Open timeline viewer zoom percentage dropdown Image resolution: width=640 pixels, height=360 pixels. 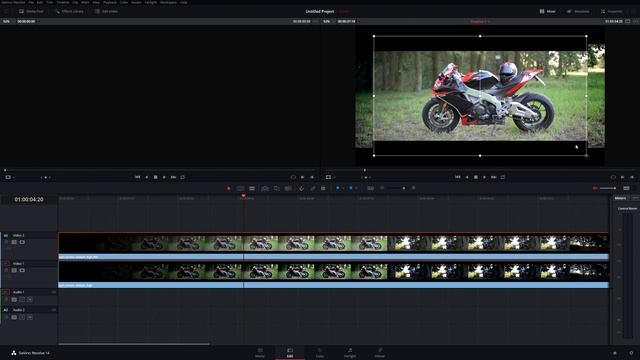click(x=327, y=21)
